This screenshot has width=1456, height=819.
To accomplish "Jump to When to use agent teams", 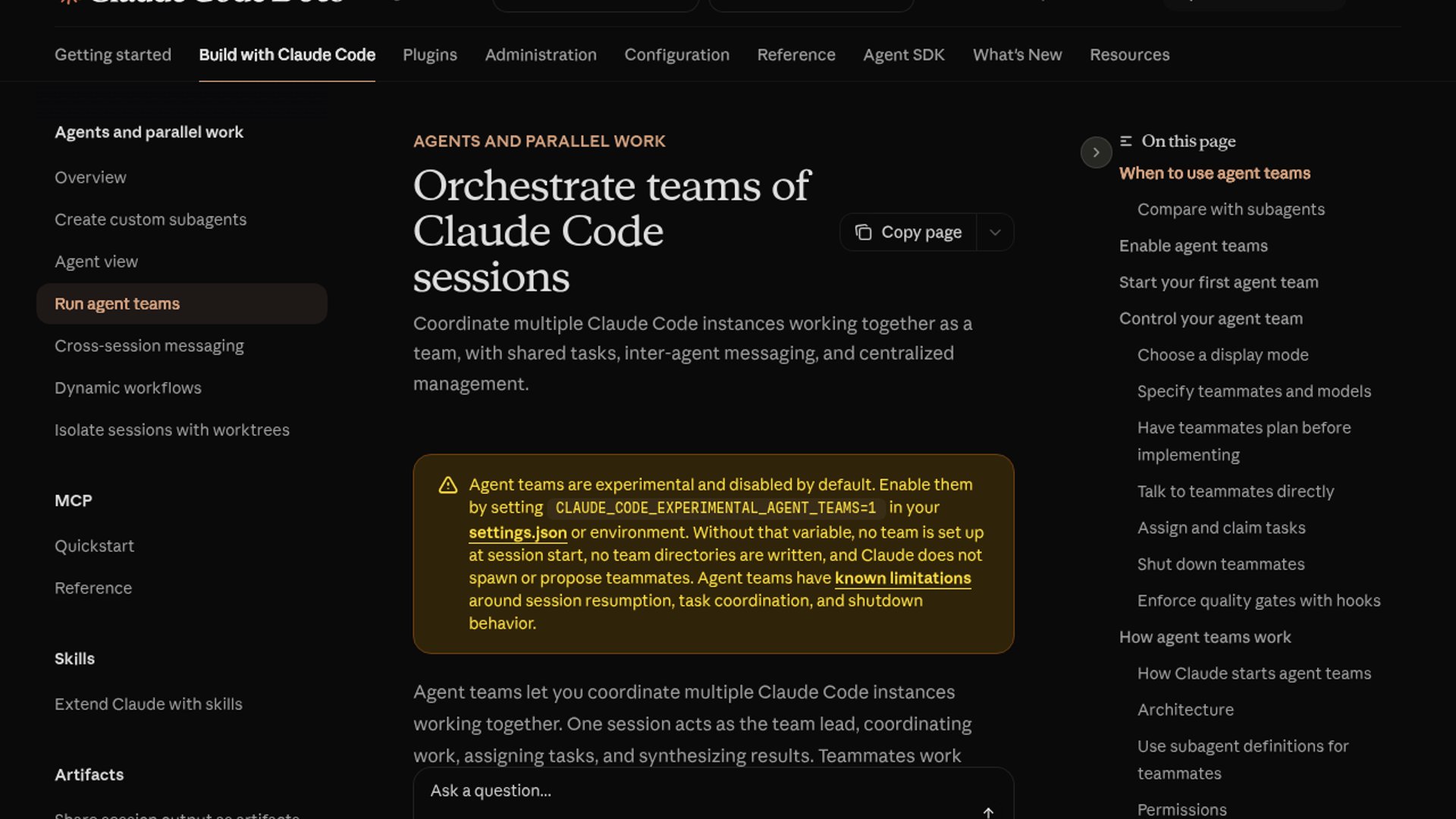I will [x=1215, y=173].
